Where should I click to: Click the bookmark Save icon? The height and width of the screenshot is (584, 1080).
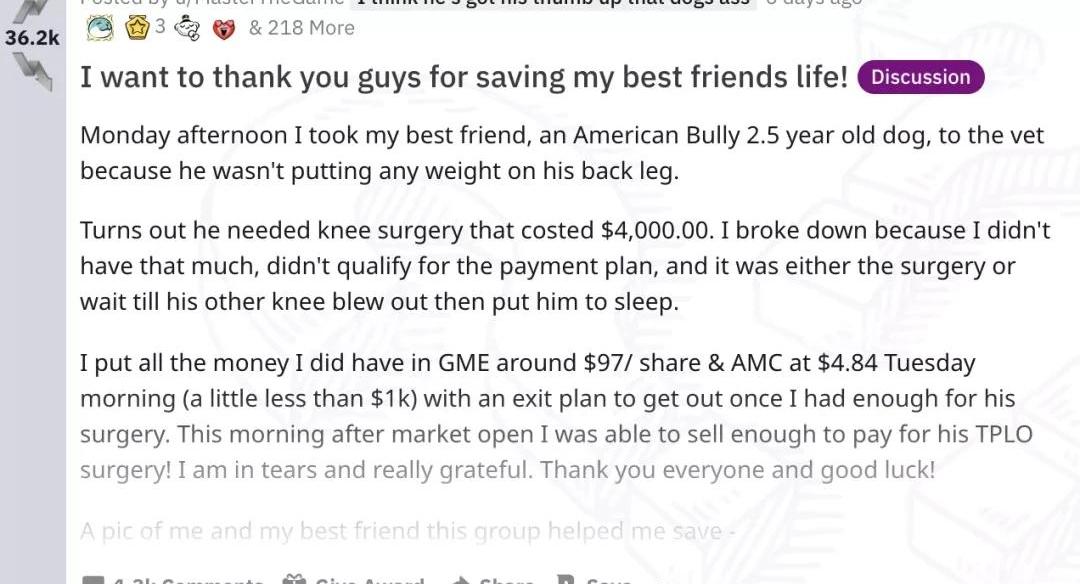point(565,580)
